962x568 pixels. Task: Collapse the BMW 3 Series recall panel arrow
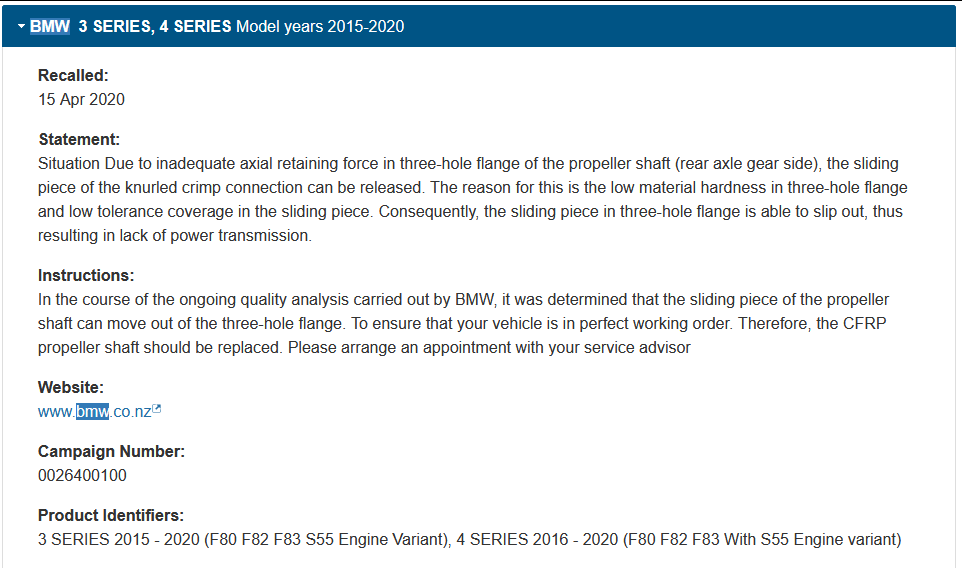[21, 26]
